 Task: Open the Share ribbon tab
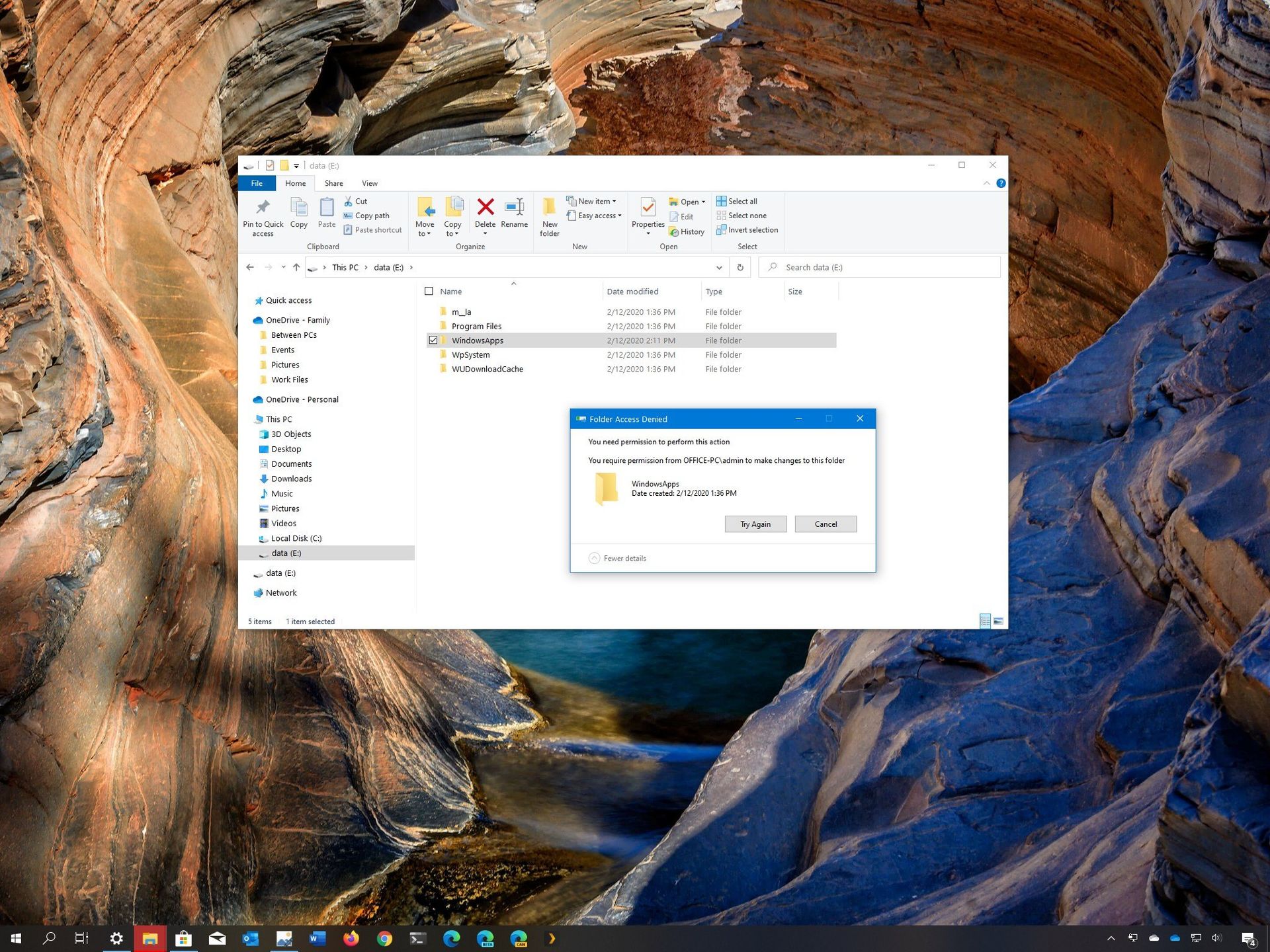click(333, 183)
